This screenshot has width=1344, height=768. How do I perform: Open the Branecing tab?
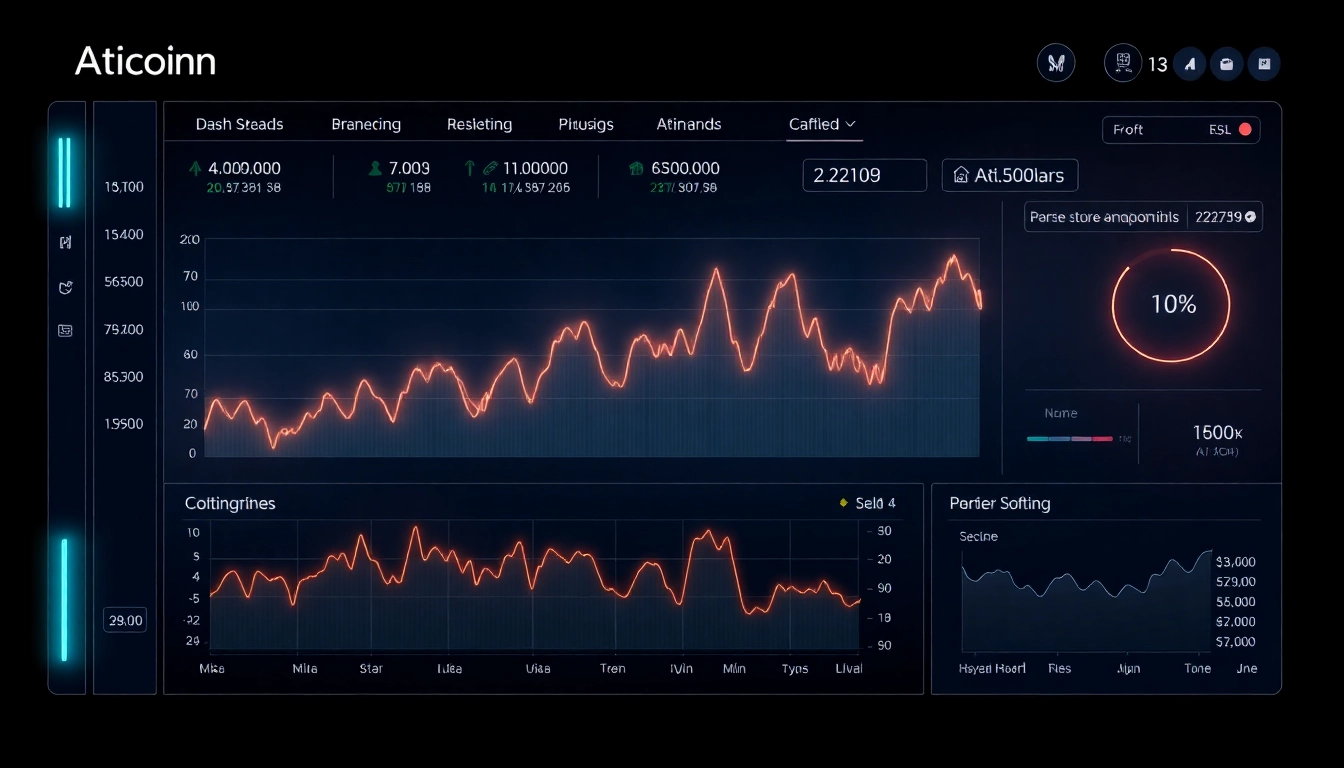(x=366, y=124)
